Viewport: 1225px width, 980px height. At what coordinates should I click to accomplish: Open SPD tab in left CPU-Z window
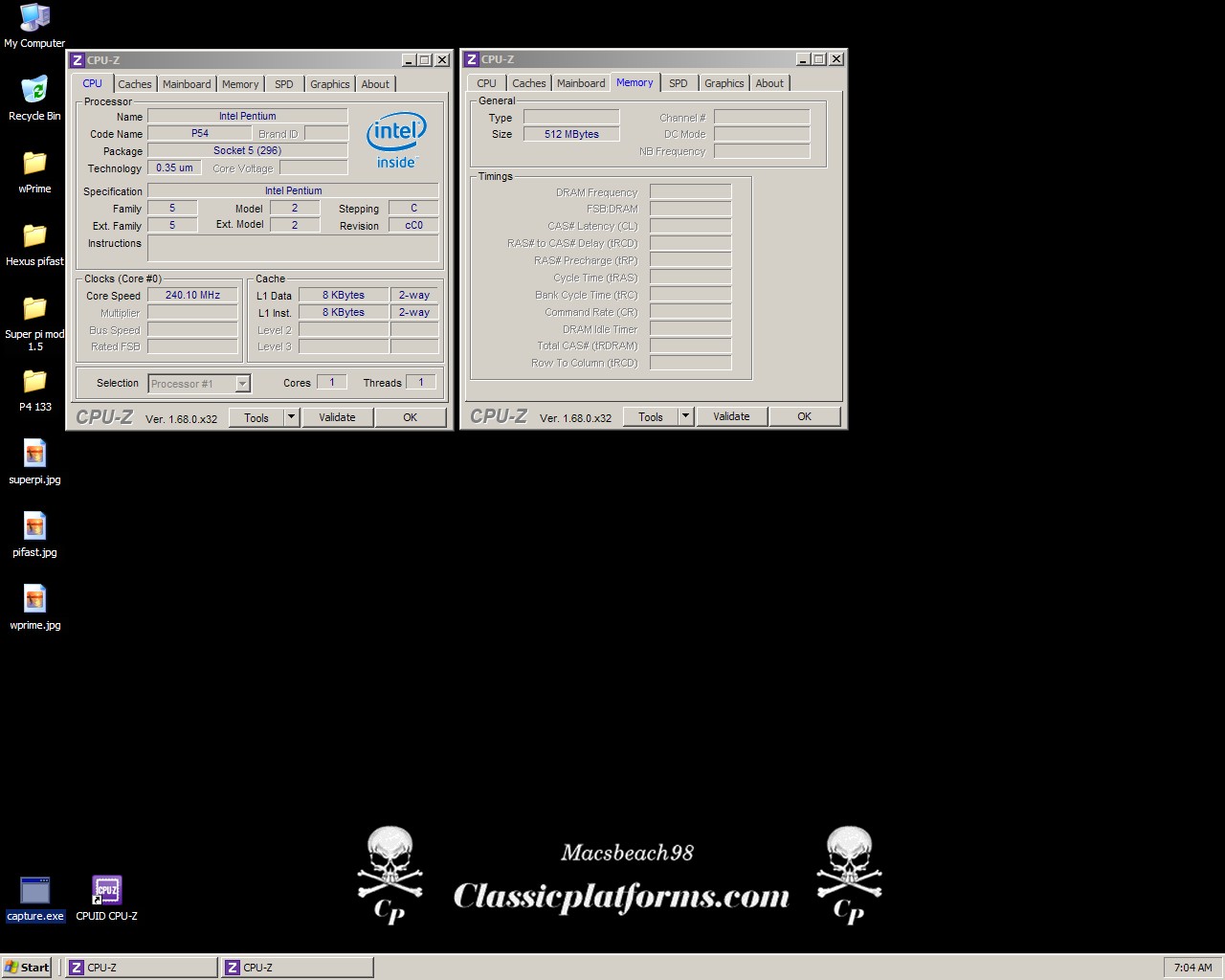[x=284, y=84]
